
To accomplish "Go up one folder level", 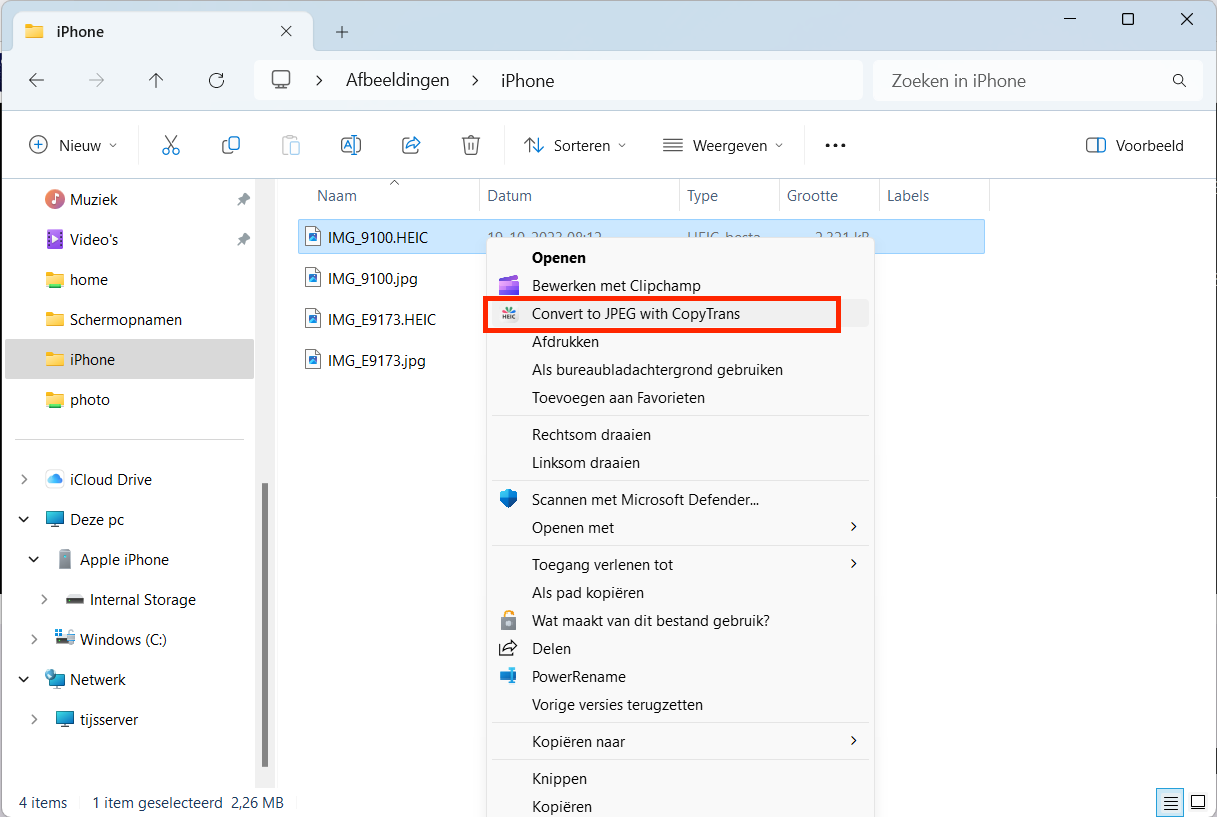I will pyautogui.click(x=156, y=81).
